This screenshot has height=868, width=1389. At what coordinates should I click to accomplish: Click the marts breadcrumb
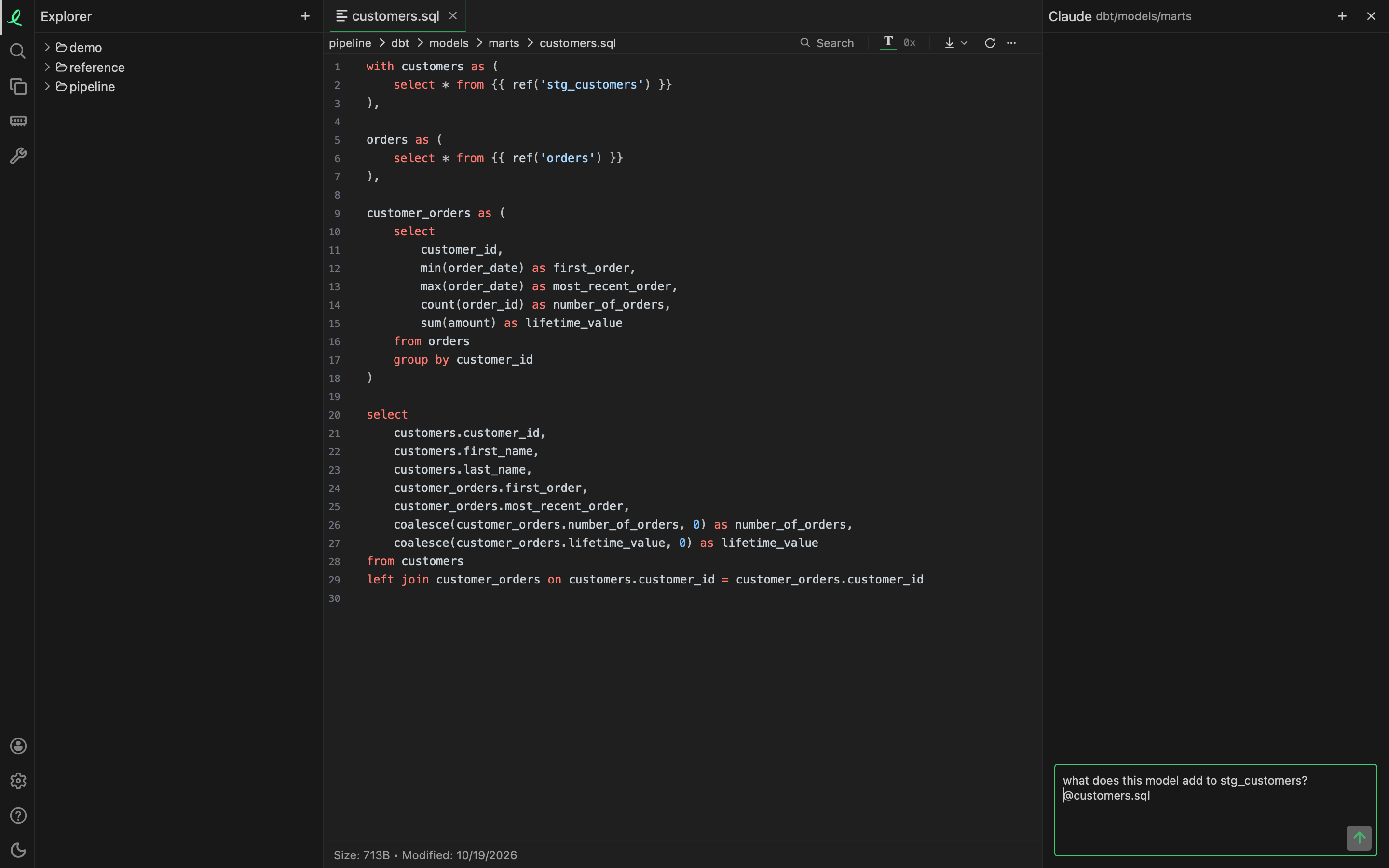coord(504,43)
